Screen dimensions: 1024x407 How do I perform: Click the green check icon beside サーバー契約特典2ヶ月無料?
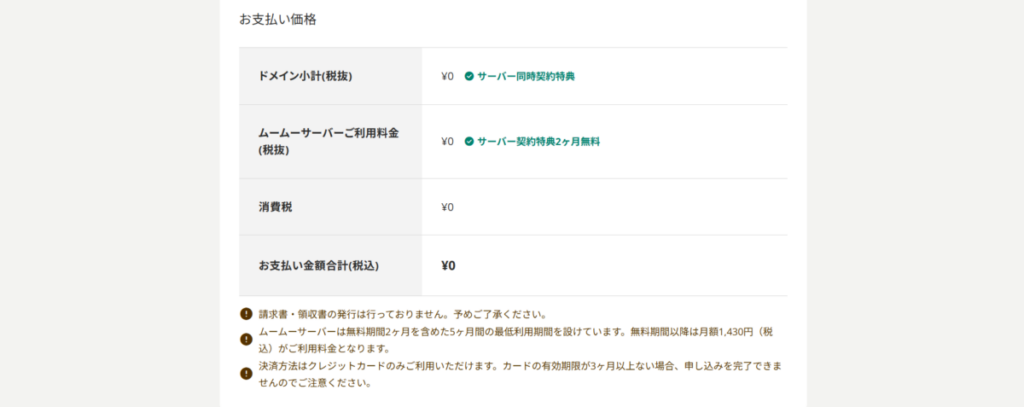tap(469, 142)
